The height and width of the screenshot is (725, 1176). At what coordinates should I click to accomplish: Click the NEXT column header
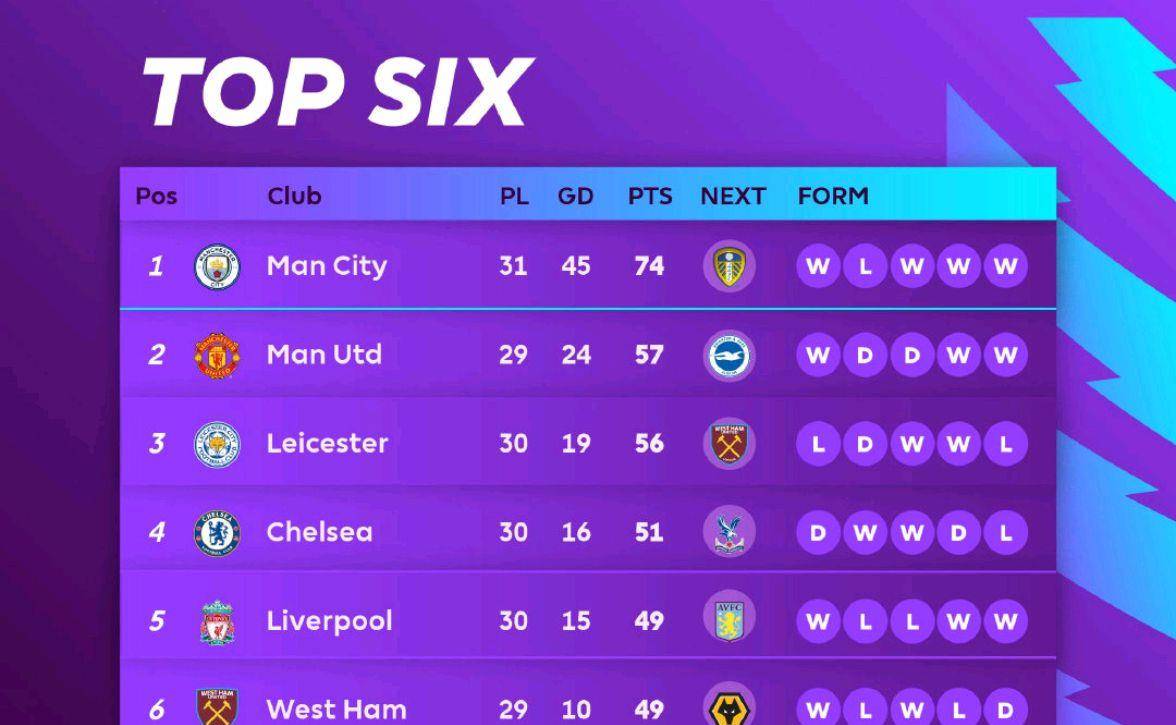[733, 196]
